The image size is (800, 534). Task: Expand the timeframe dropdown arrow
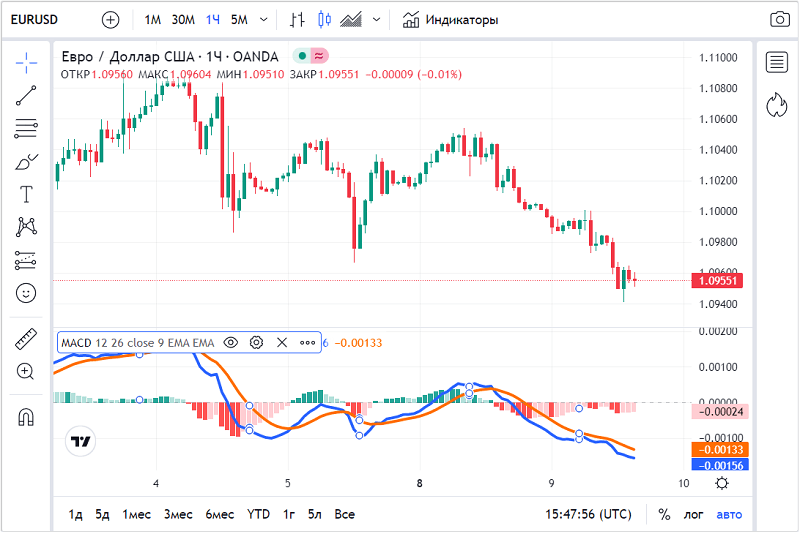click(264, 20)
